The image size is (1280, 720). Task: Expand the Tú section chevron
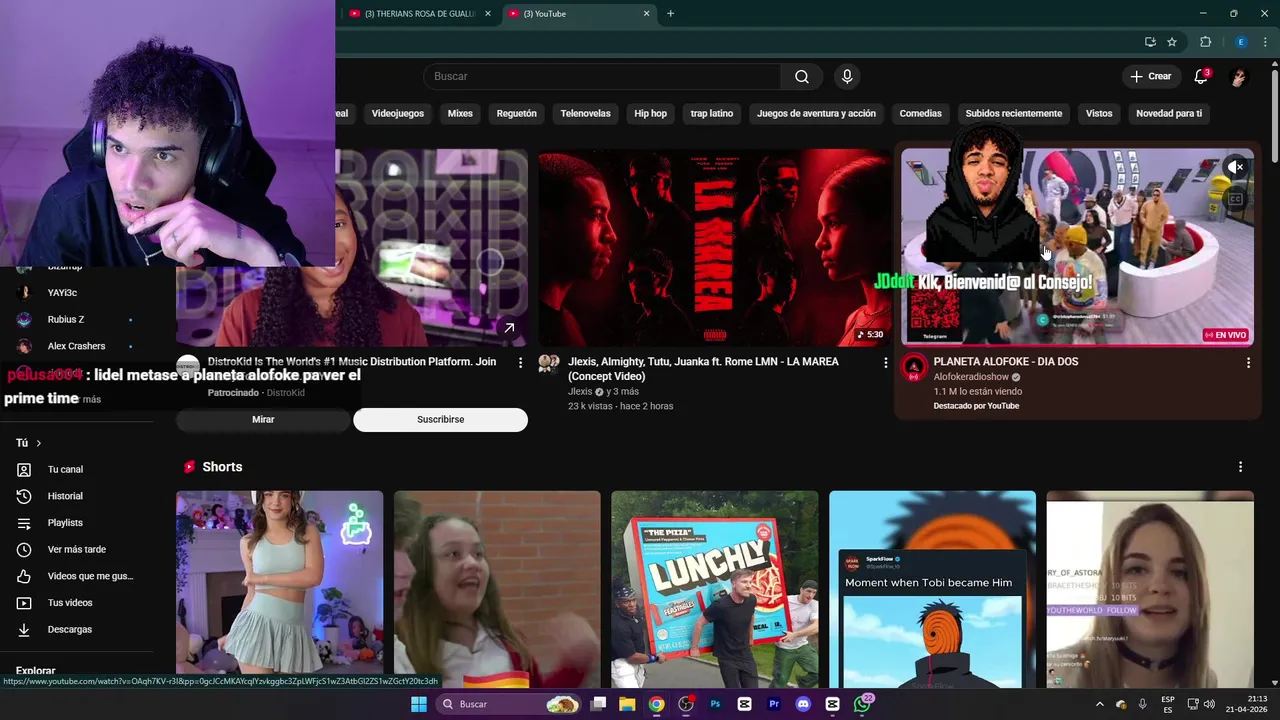pos(39,443)
